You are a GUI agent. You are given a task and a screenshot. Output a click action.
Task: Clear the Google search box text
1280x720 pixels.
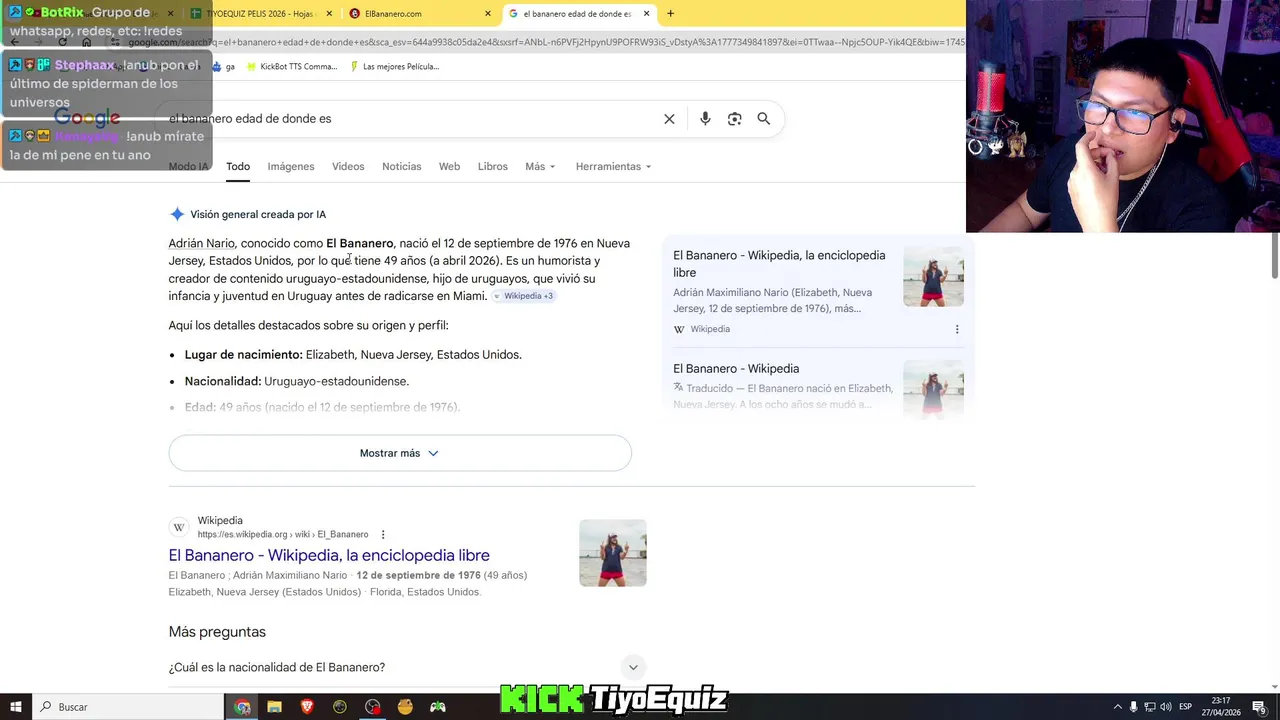pyautogui.click(x=669, y=119)
